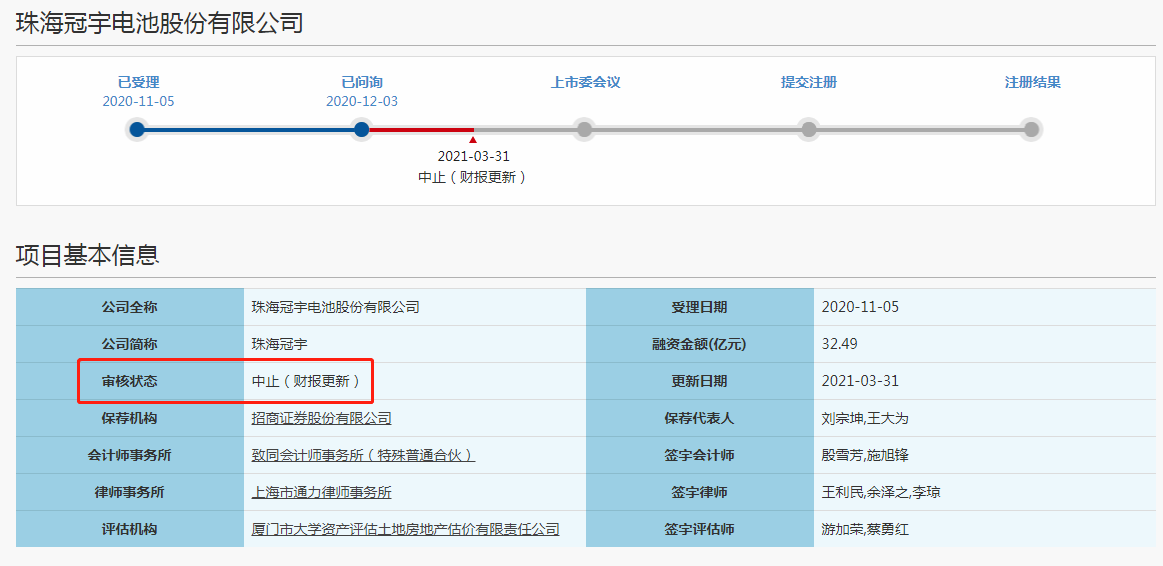Viewport: 1163px width, 566px height.
Task: Click the 保荐机构 header cell
Action: point(130,418)
